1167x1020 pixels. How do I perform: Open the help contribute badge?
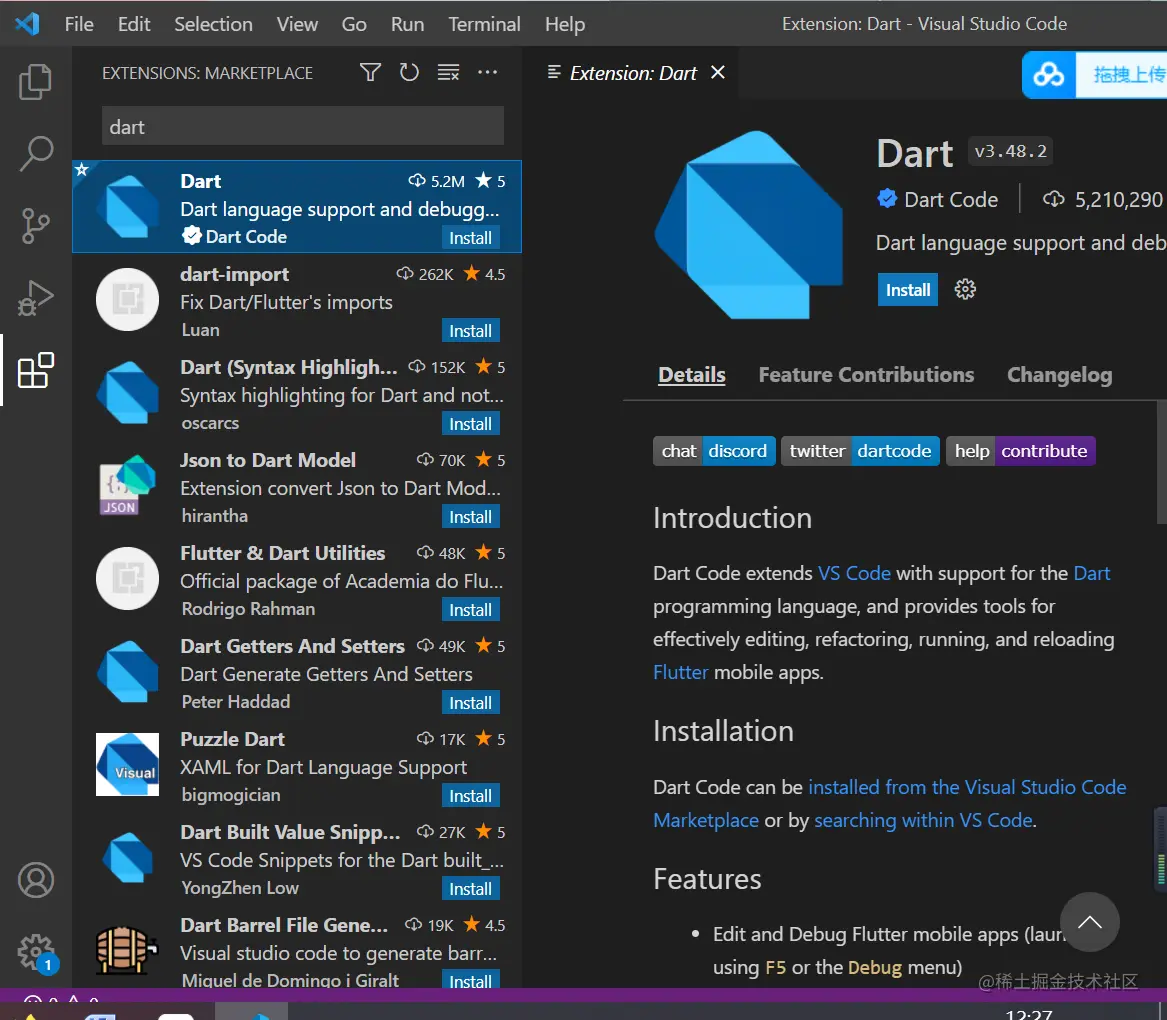[x=1020, y=450]
